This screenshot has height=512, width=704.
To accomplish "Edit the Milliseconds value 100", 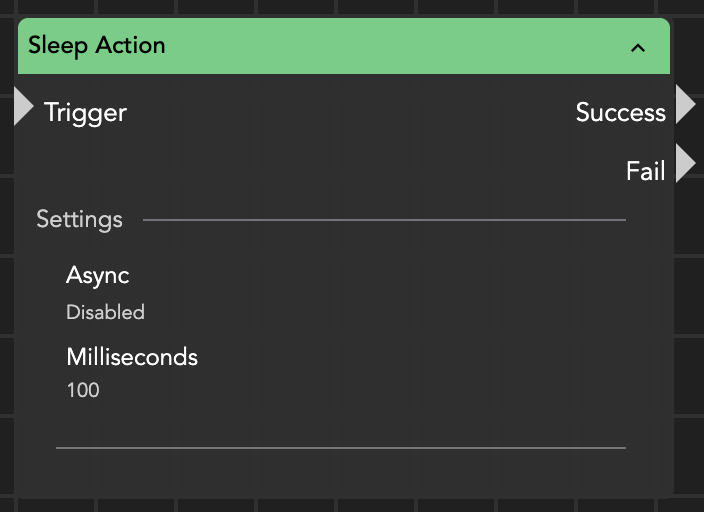I will [x=83, y=391].
